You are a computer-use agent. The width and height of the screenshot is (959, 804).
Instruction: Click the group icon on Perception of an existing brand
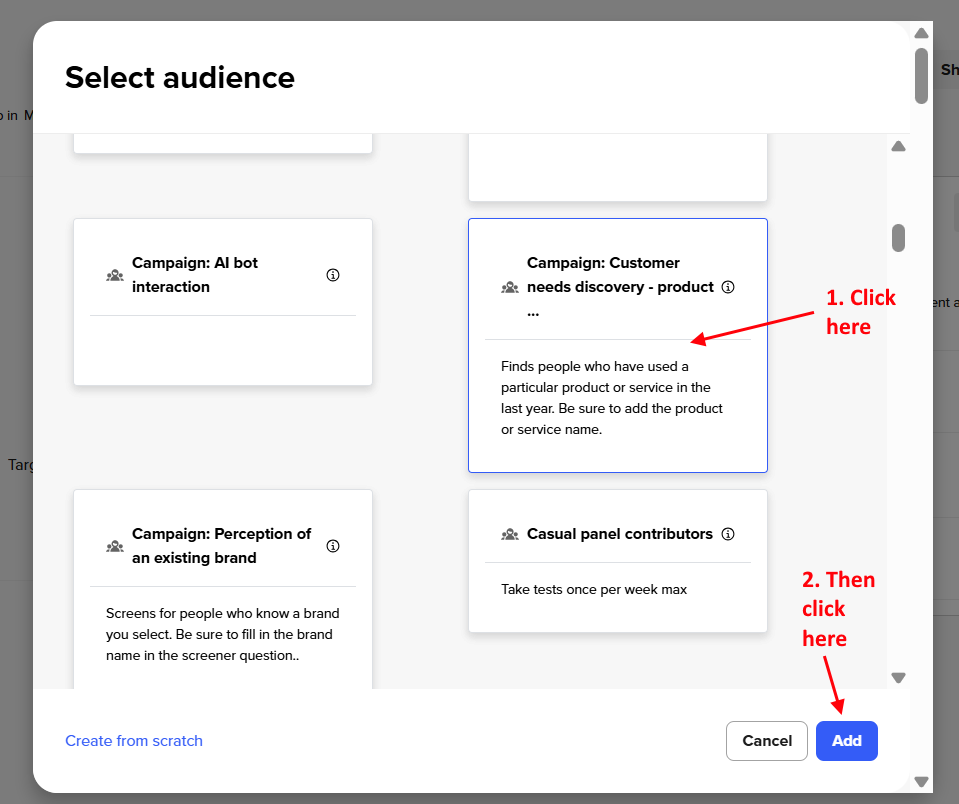pyautogui.click(x=114, y=545)
